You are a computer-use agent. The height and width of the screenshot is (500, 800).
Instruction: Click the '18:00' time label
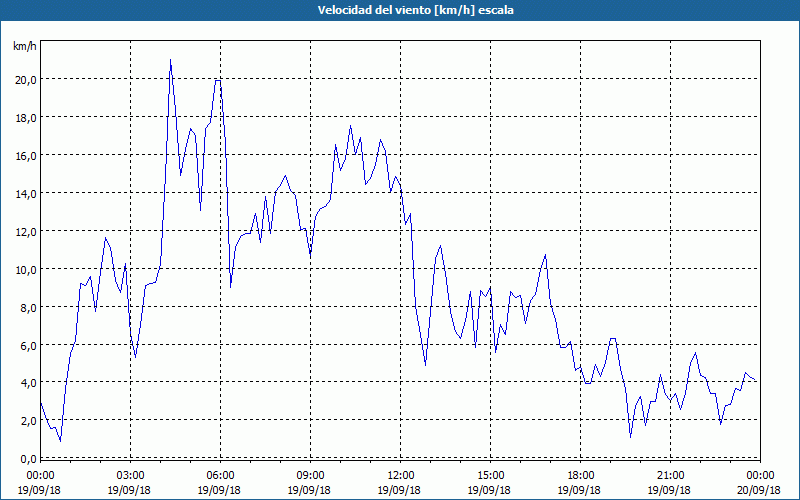coord(581,476)
